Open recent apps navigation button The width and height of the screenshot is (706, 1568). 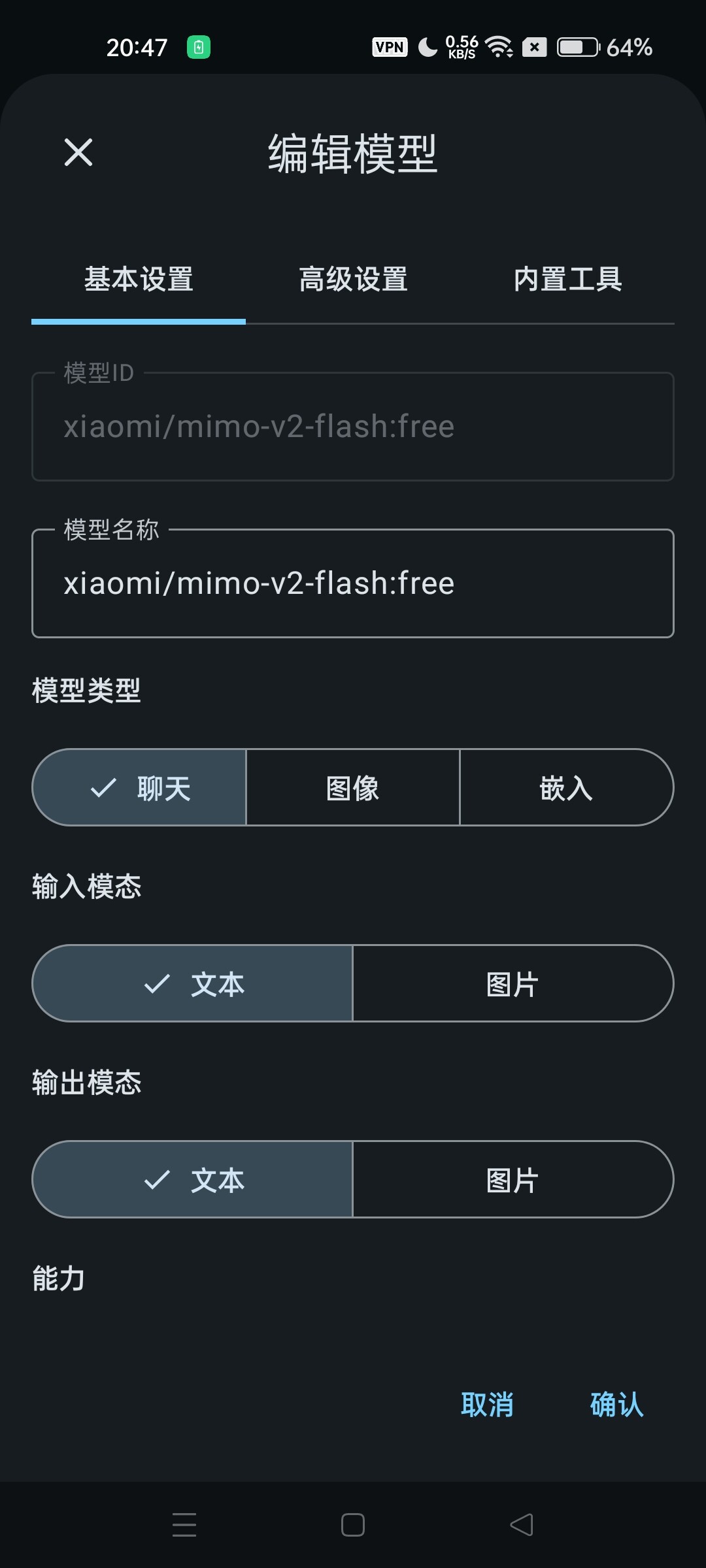click(184, 1524)
